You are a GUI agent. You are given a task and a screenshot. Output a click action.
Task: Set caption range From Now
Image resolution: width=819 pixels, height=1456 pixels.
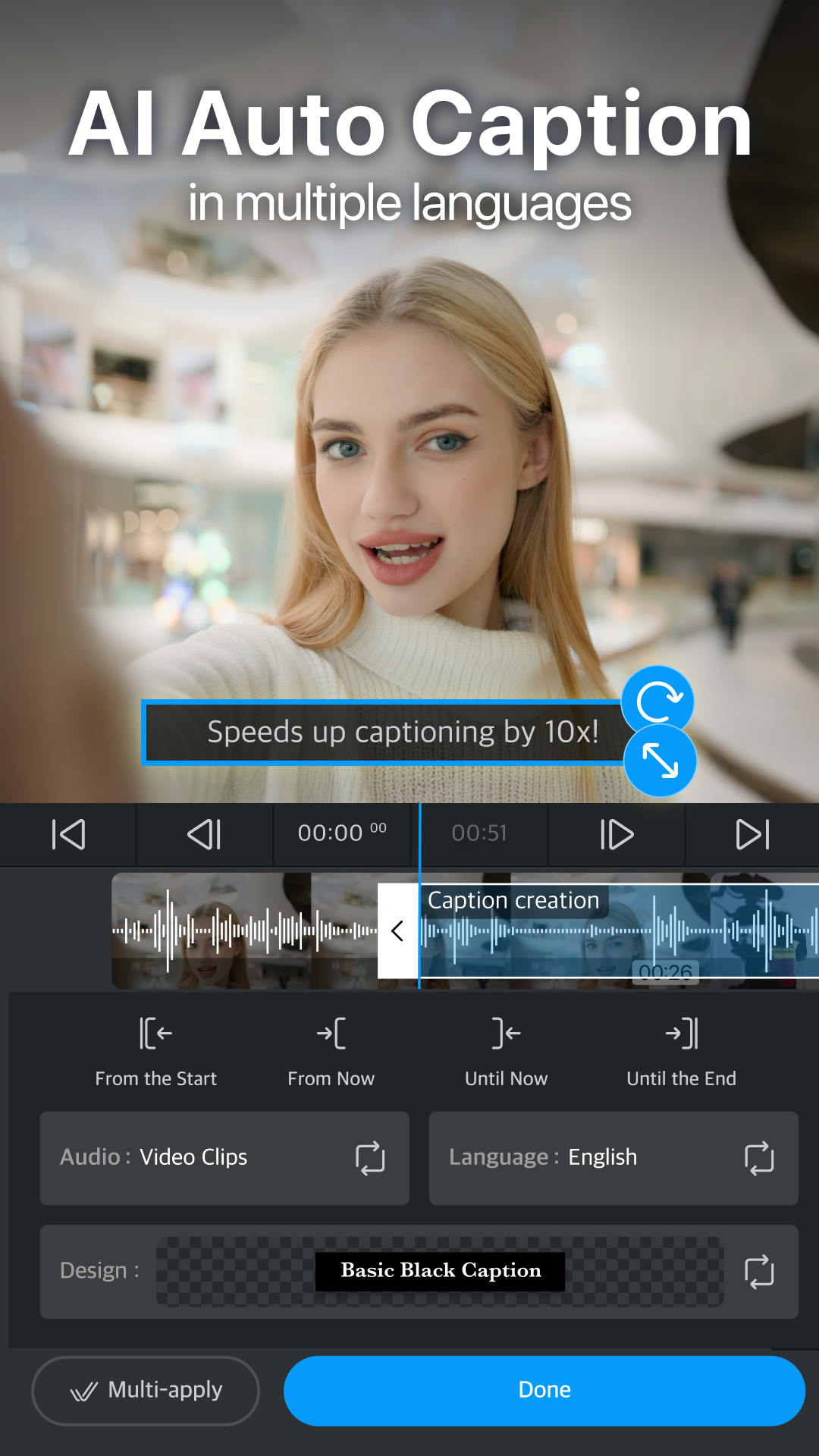click(331, 1034)
